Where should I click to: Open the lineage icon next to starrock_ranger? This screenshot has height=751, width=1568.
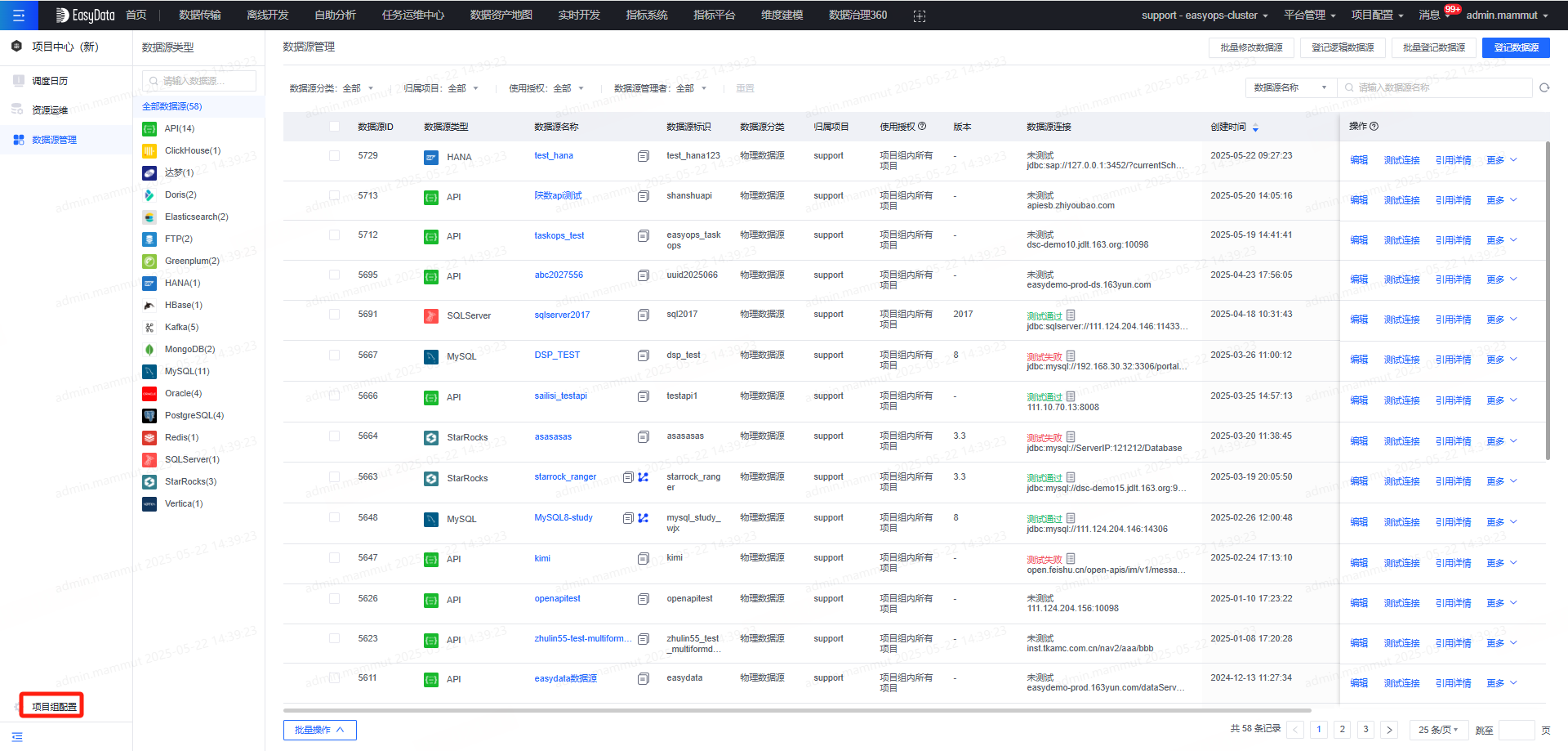click(643, 476)
